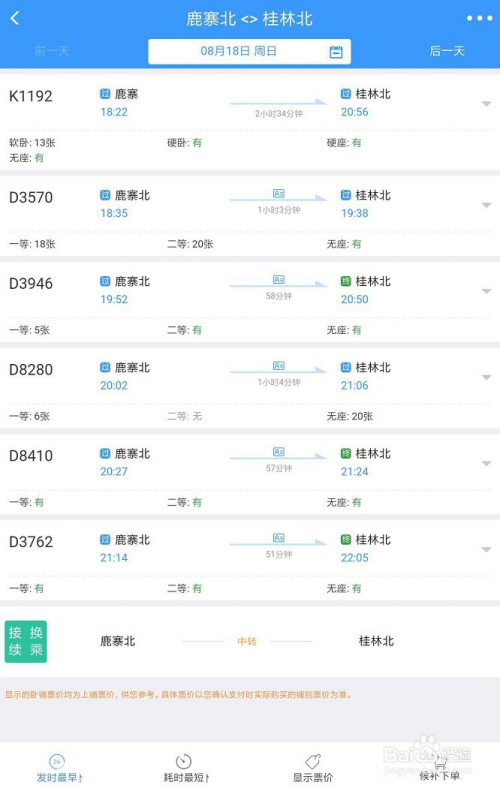Image resolution: width=500 pixels, height=788 pixels.
Task: Expand details for train D3570
Action: [x=486, y=205]
